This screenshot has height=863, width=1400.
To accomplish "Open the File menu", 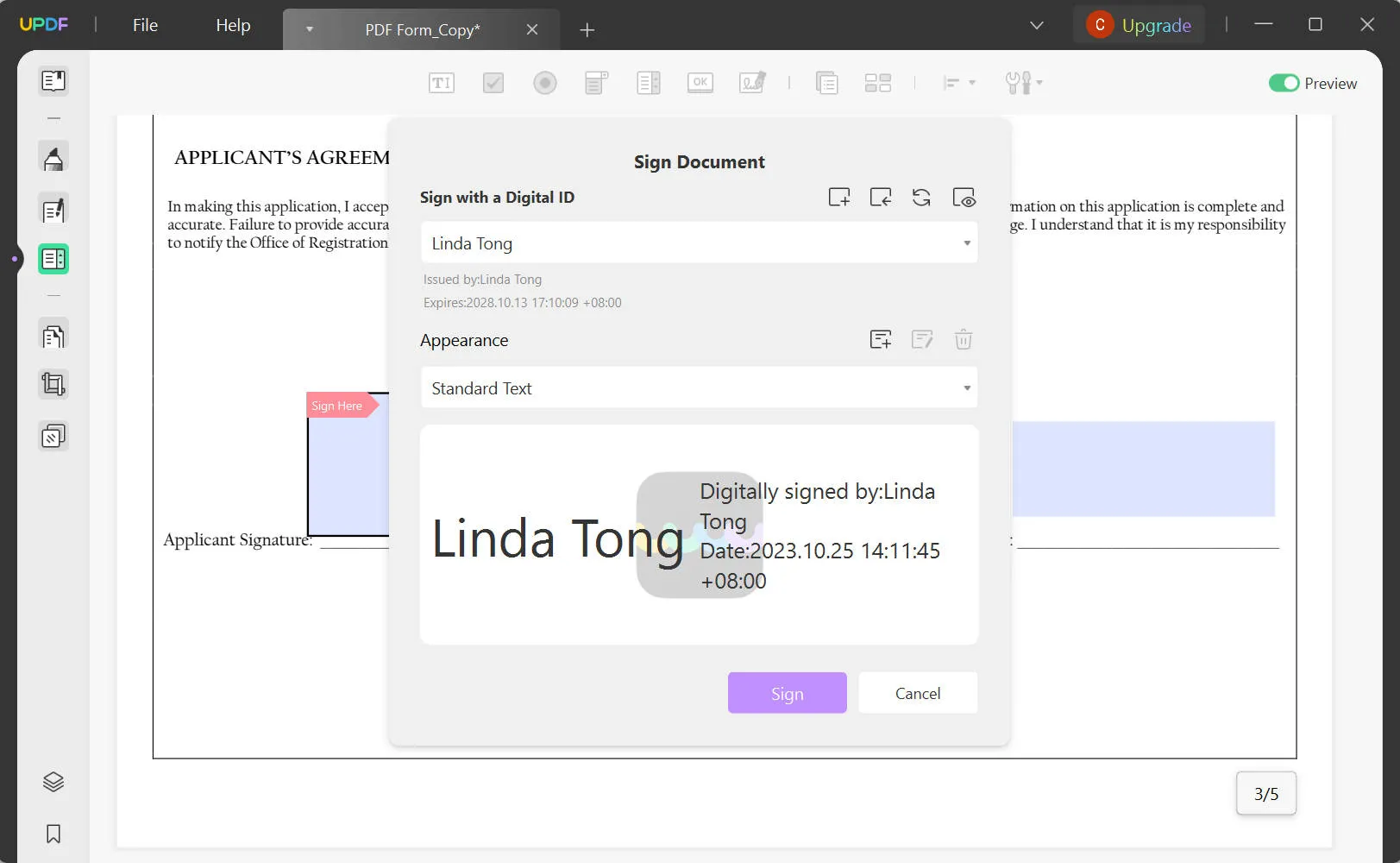I will point(144,25).
